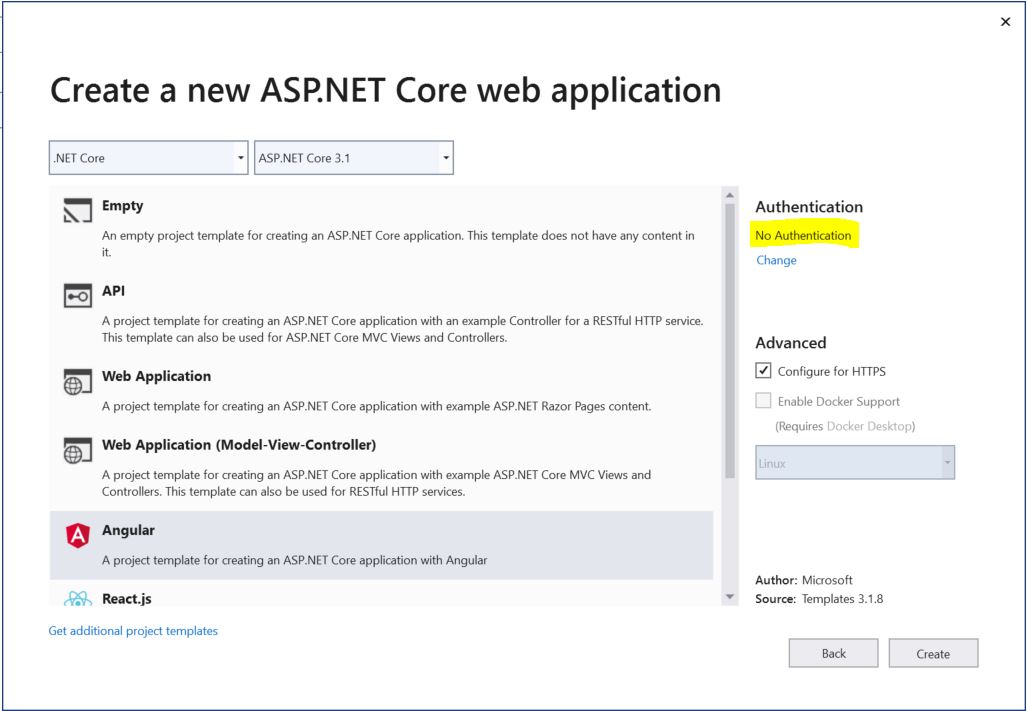This screenshot has height=711, width=1027.
Task: Select the API template title
Action: (113, 291)
